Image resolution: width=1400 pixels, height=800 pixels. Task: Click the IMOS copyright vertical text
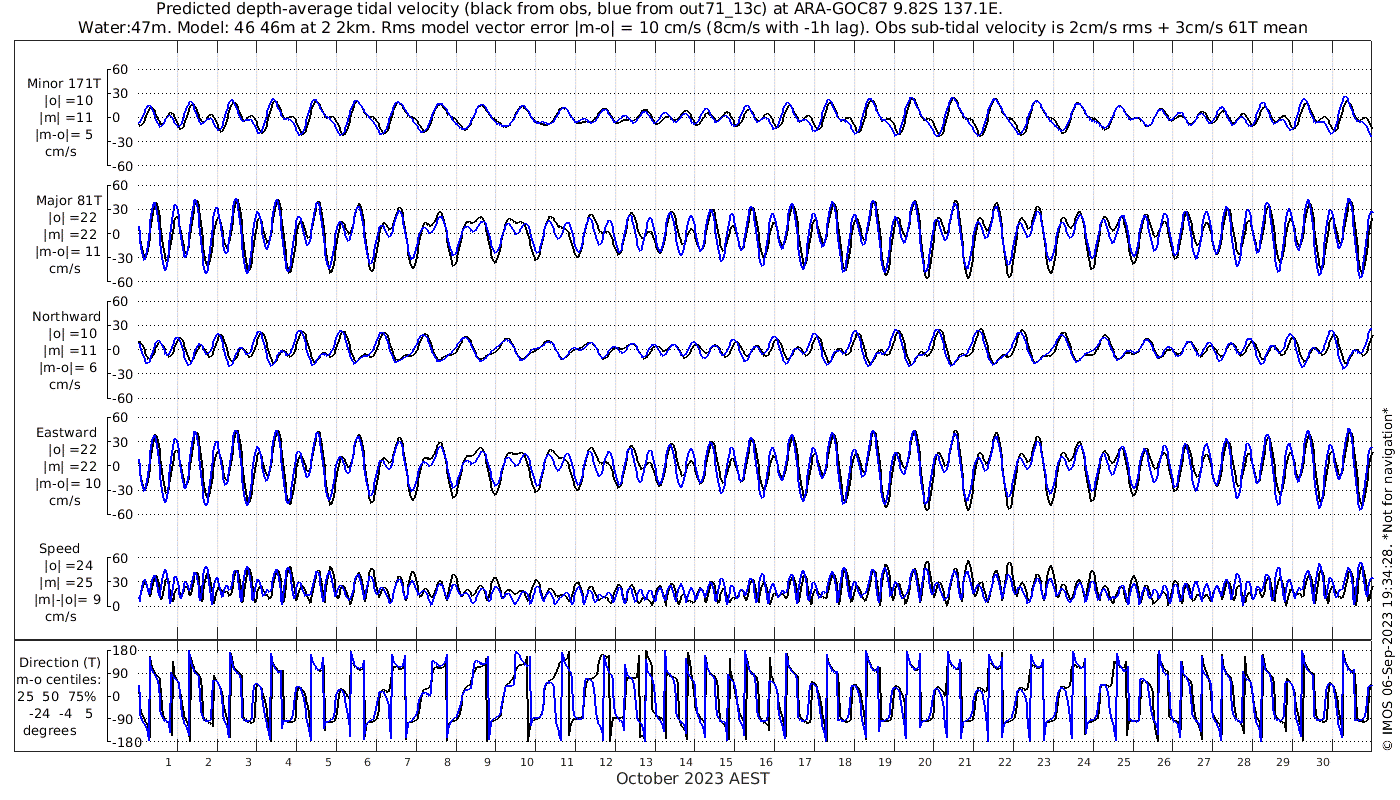1387,579
